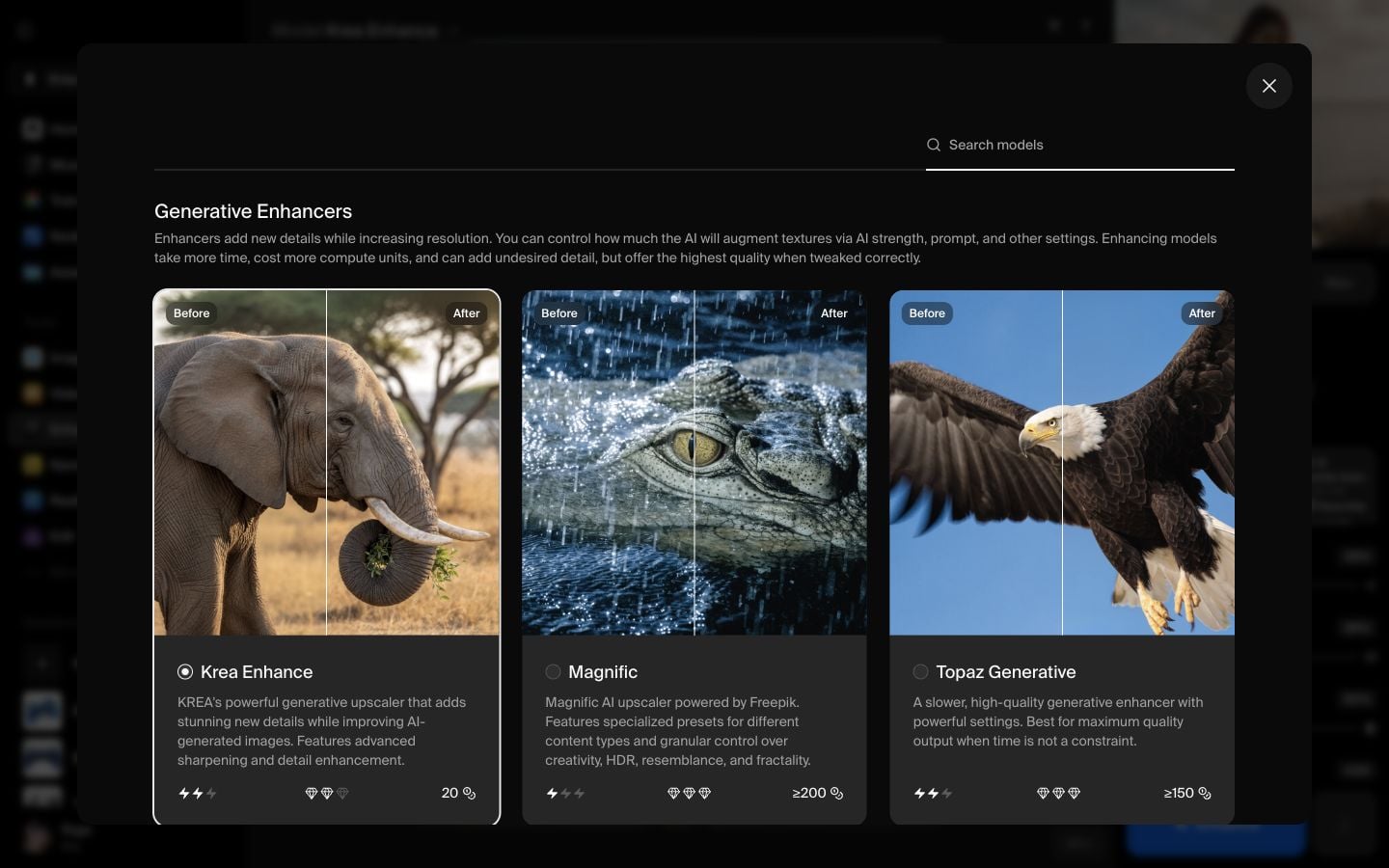Click the magnifier icon beside Search models
This screenshot has width=1389, height=868.
934,145
